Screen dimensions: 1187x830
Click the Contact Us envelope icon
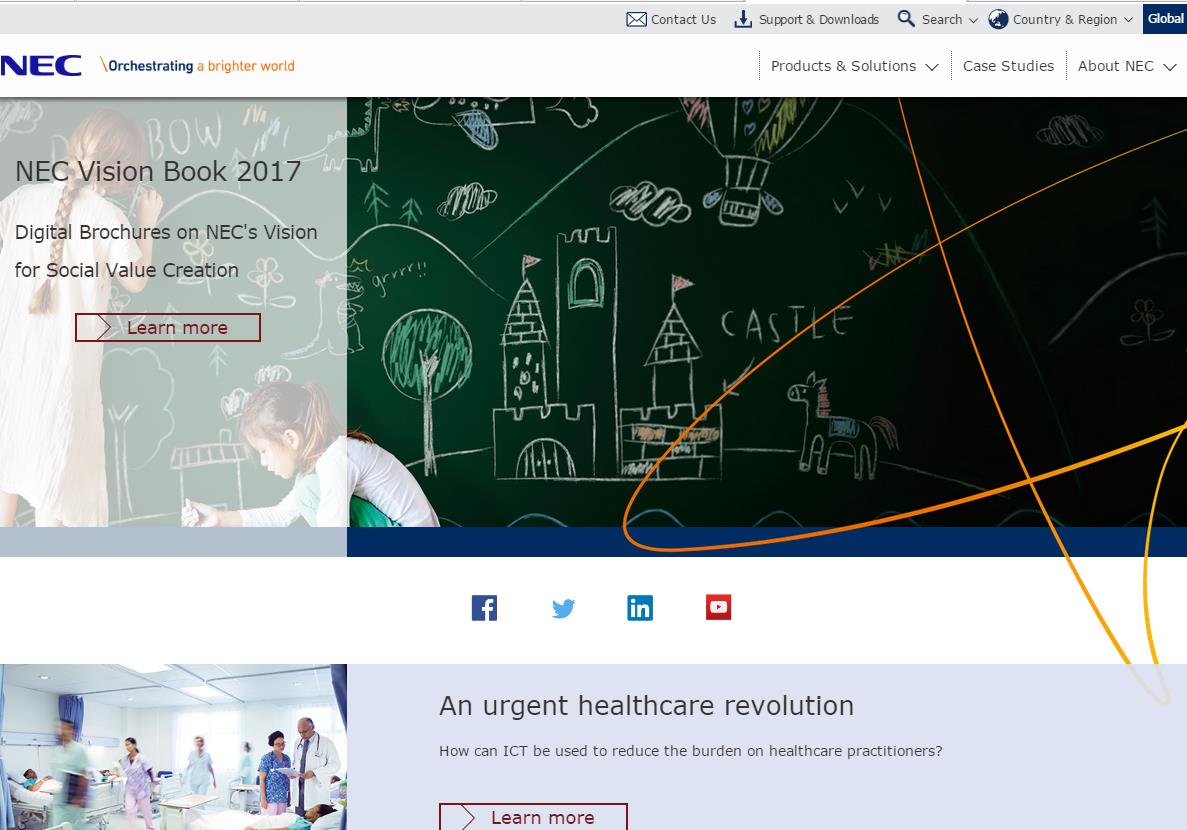tap(636, 19)
